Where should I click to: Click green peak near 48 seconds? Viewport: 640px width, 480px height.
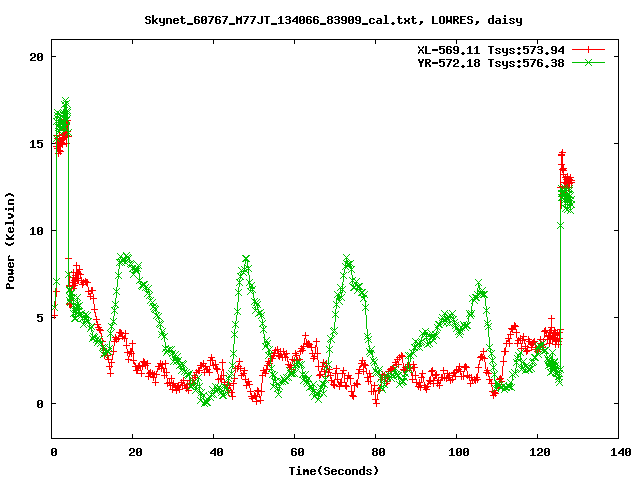tap(246, 258)
